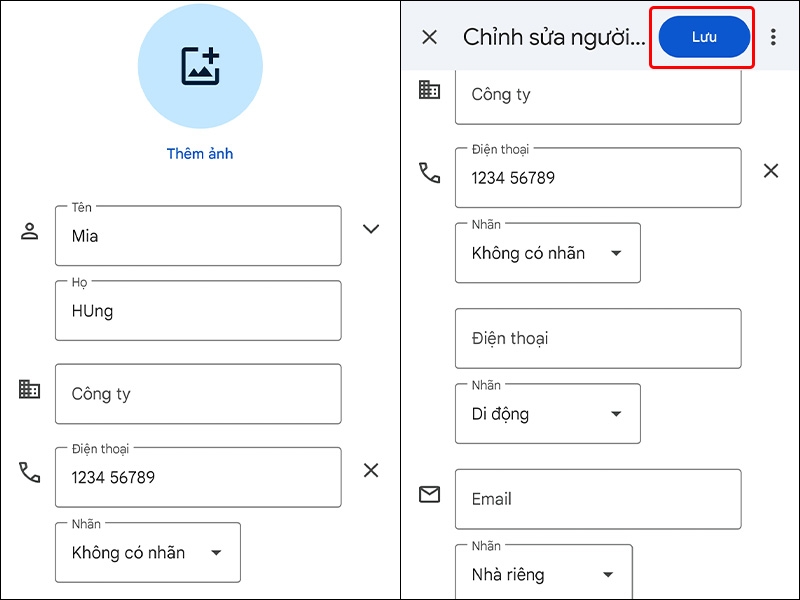Screen dimensions: 800x600
Task: Expand the name details chevron next to Mia
Action: click(371, 229)
